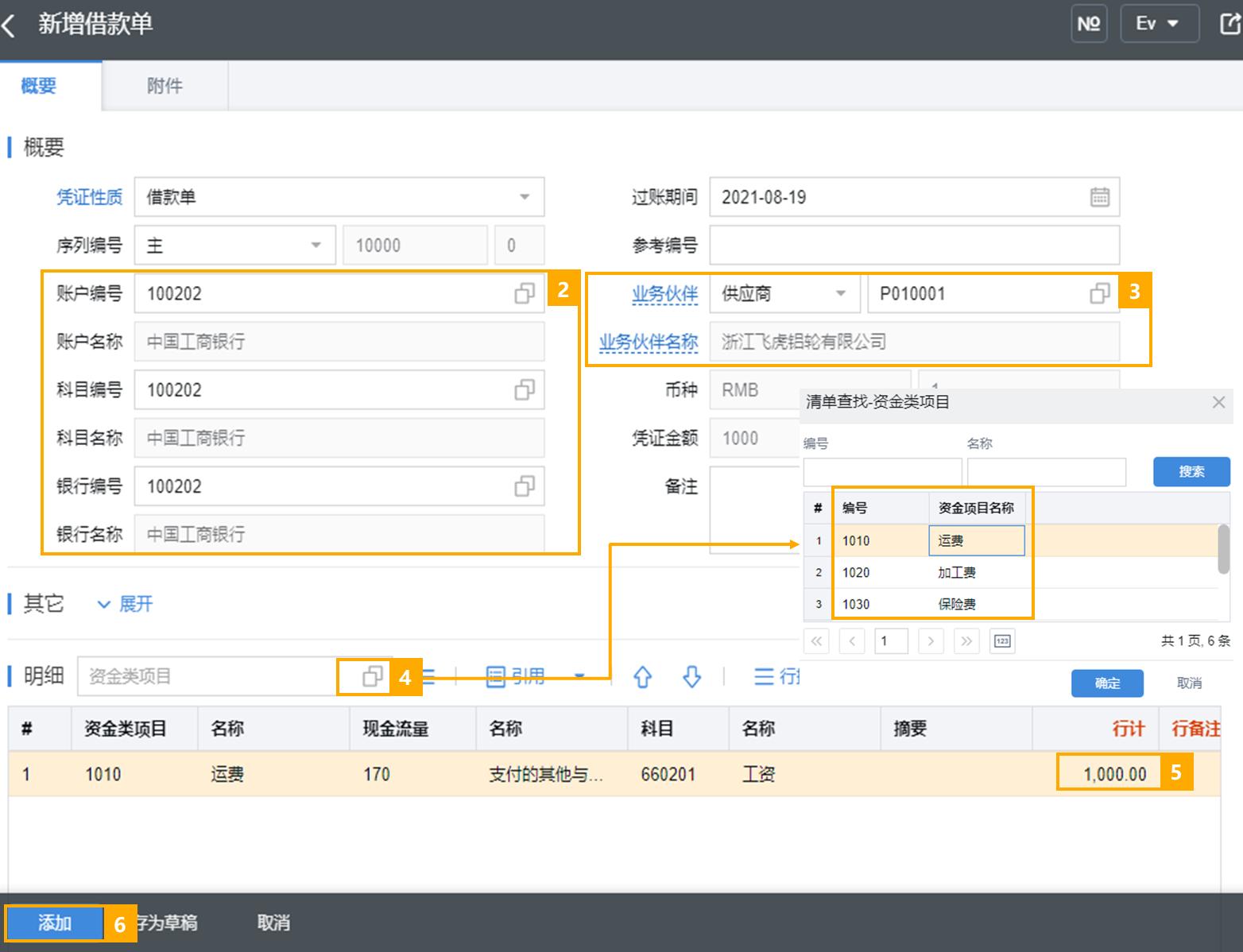Switch to the 概要 tab
This screenshot has height=952, width=1243.
38,86
